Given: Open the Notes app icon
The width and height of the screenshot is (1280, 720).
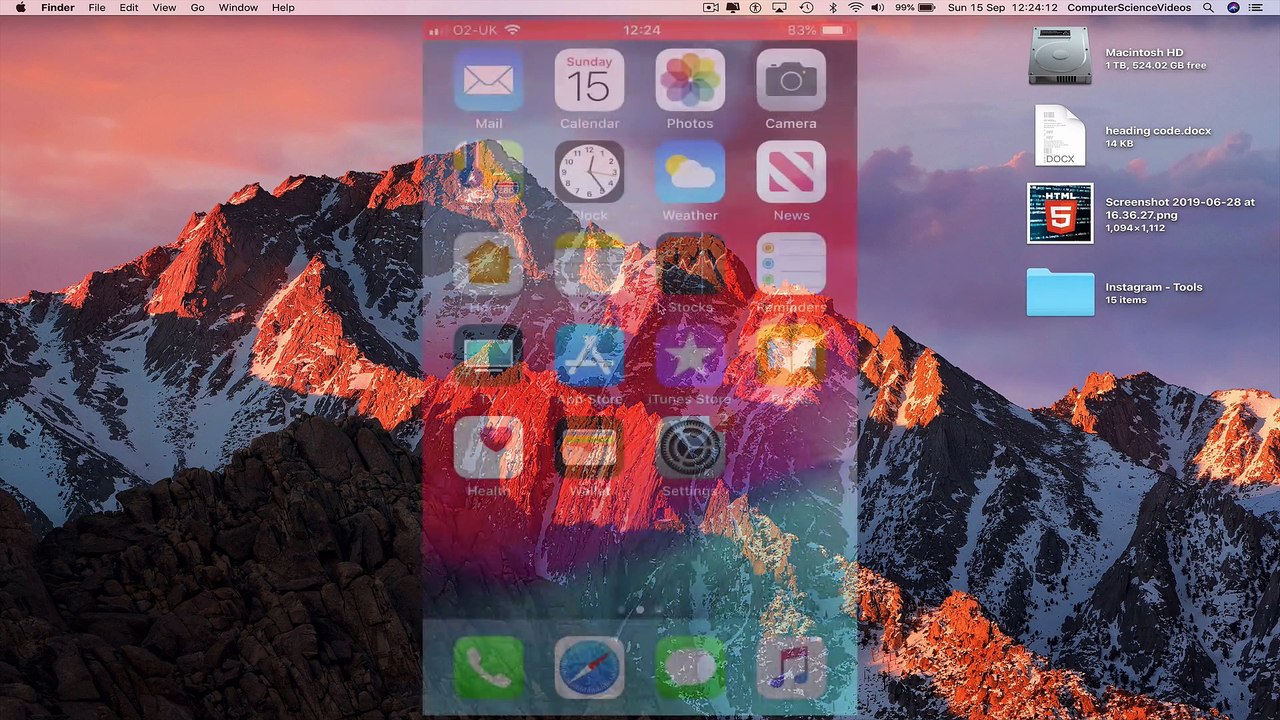Looking at the screenshot, I should (589, 264).
